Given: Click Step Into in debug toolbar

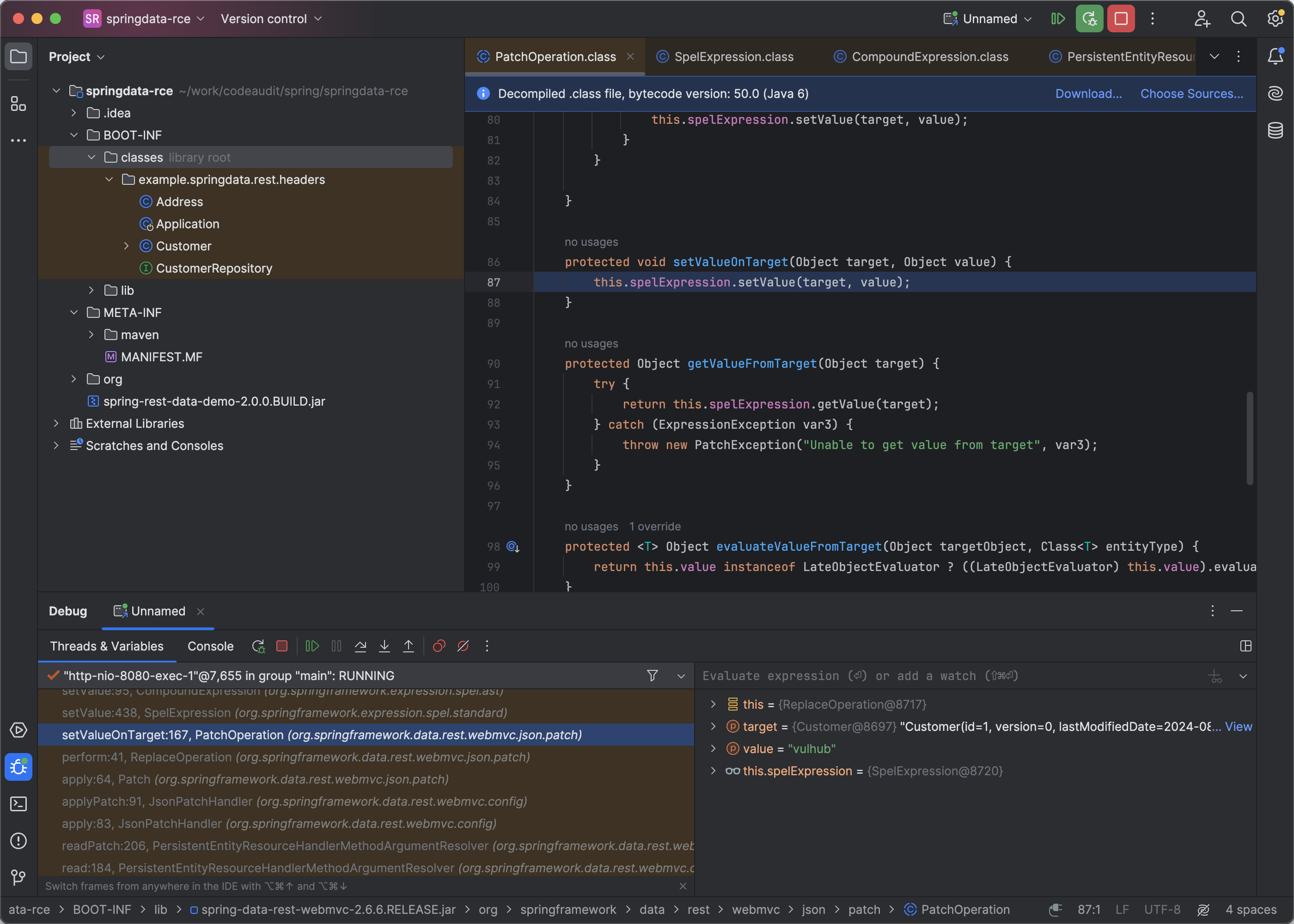Looking at the screenshot, I should pos(384,646).
